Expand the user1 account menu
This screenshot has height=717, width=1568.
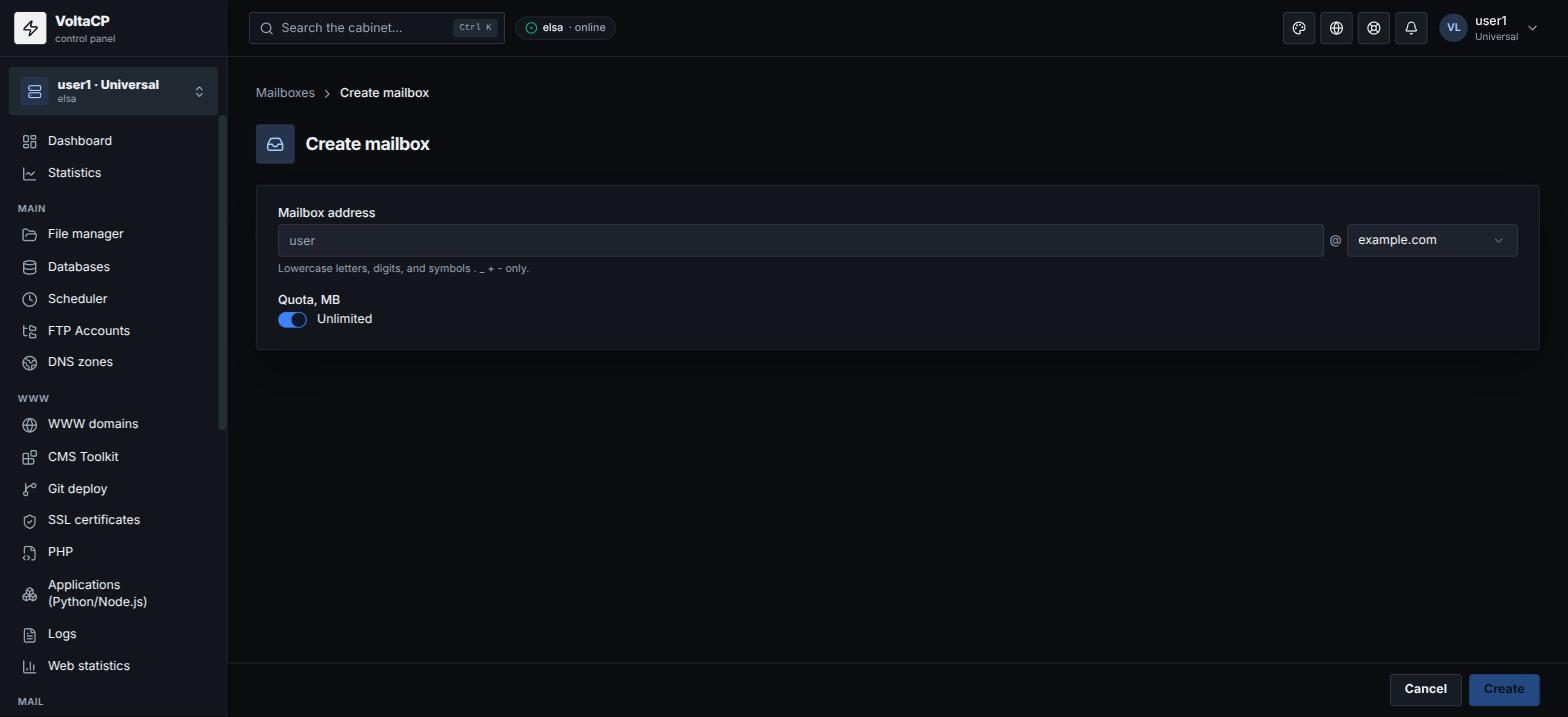click(1489, 28)
